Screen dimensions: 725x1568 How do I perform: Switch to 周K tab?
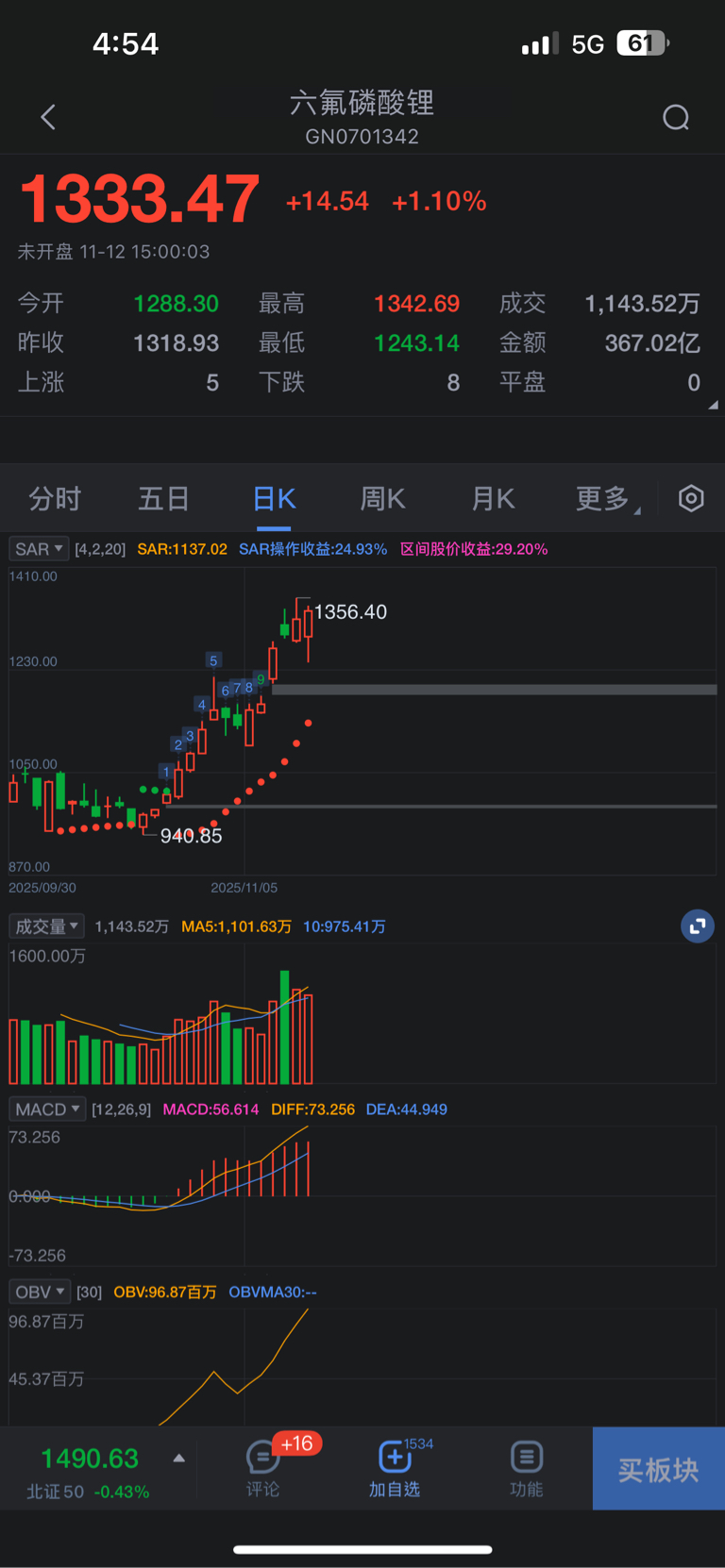coord(383,498)
